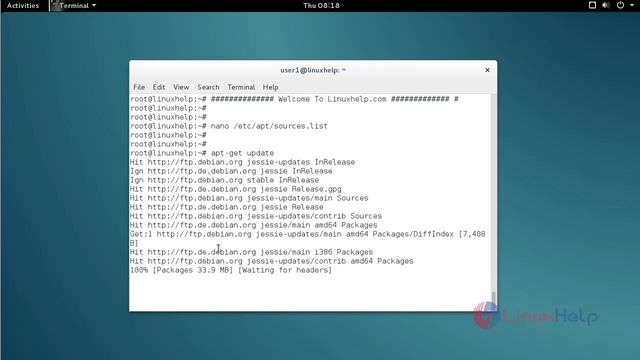640x360 pixels.
Task: Open the power icon system menu
Action: [620, 5]
